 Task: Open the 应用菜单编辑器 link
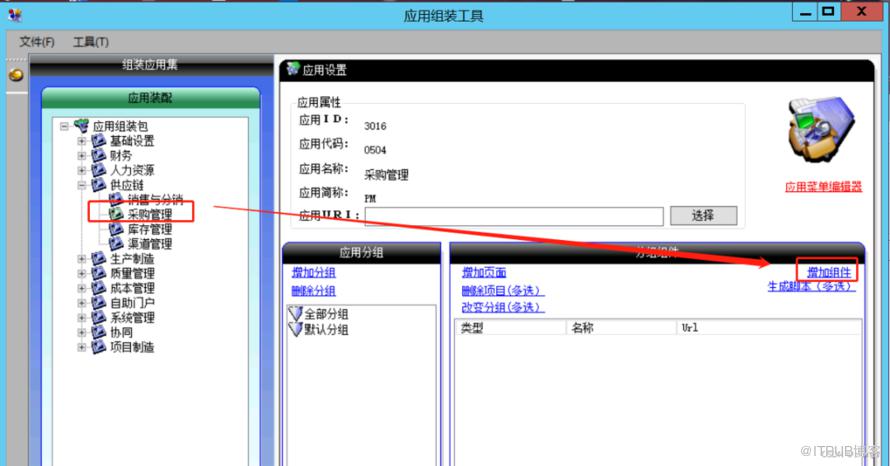(824, 187)
